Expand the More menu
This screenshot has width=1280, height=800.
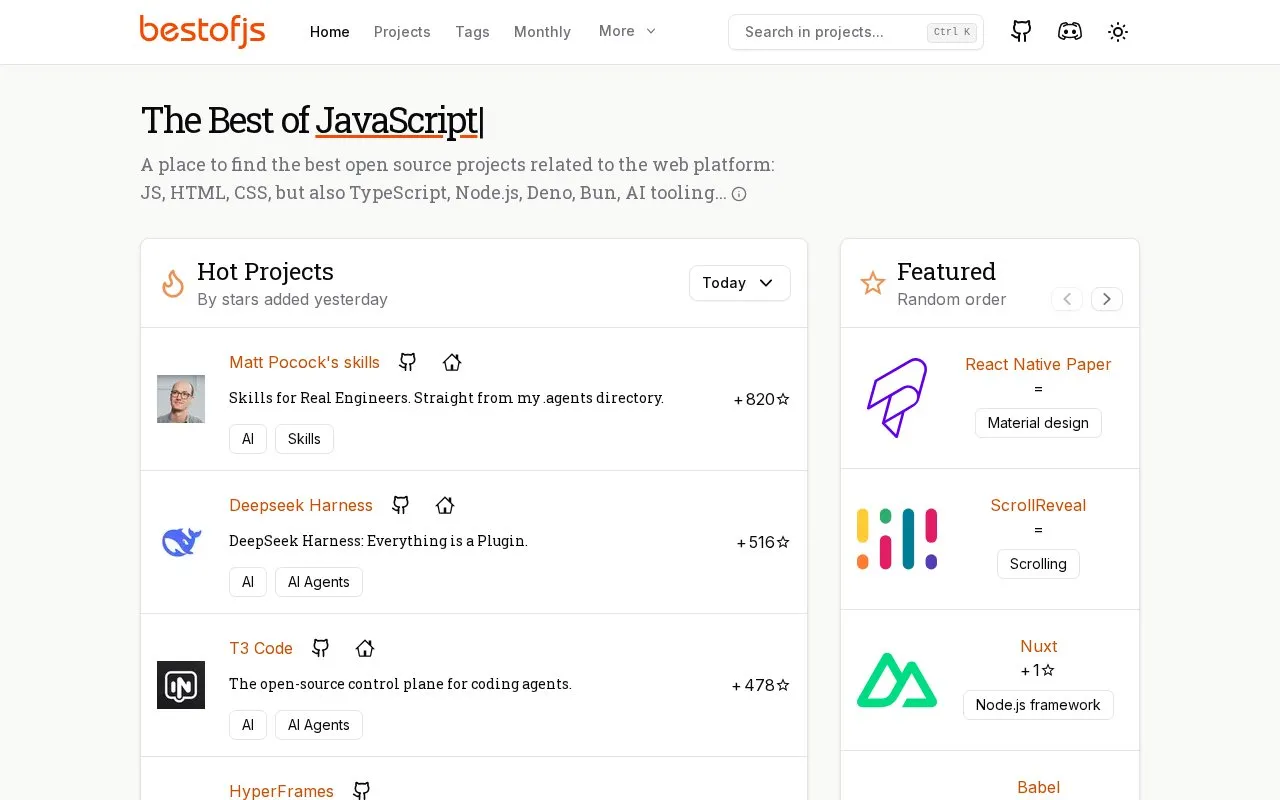click(x=628, y=31)
